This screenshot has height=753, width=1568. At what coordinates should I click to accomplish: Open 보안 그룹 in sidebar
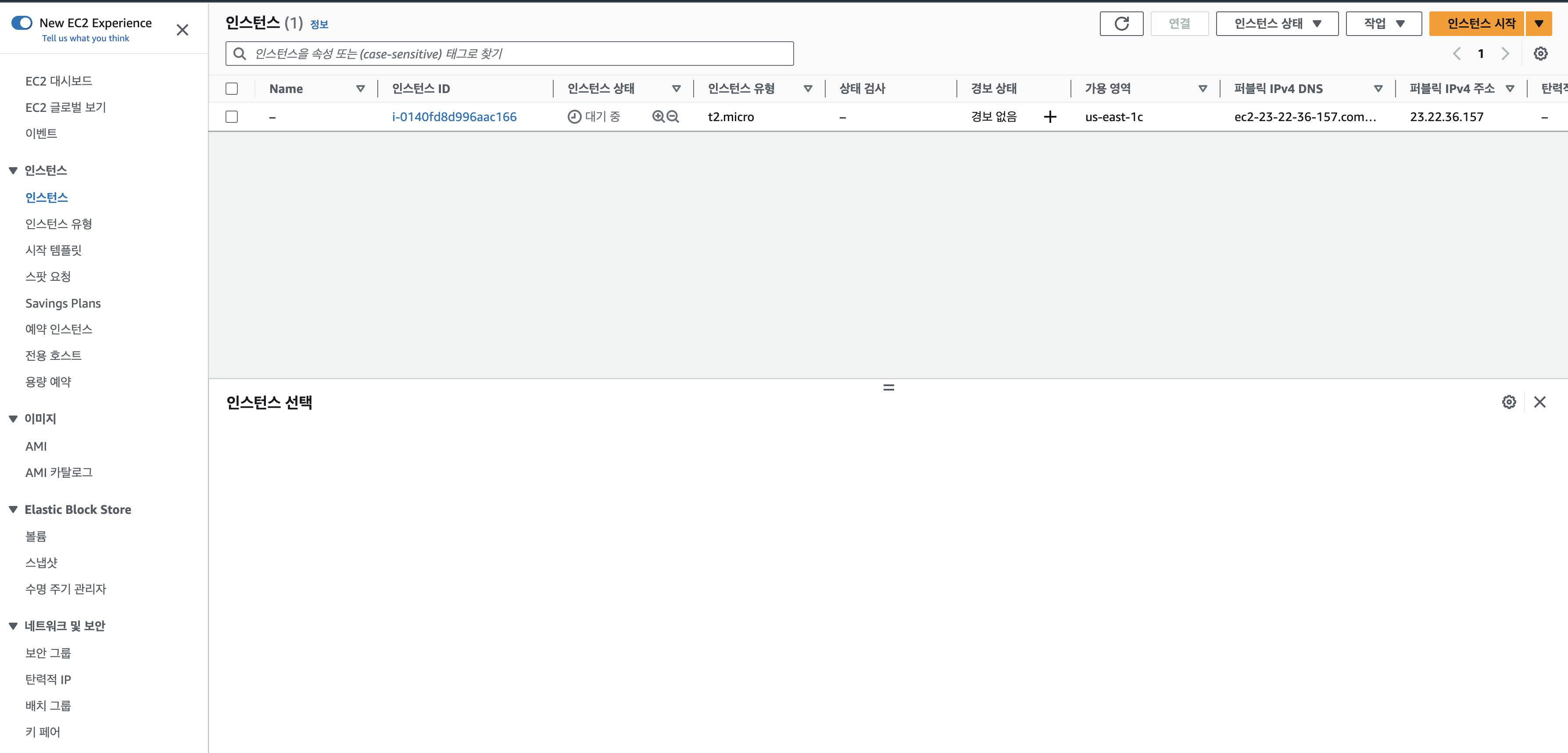(x=48, y=653)
